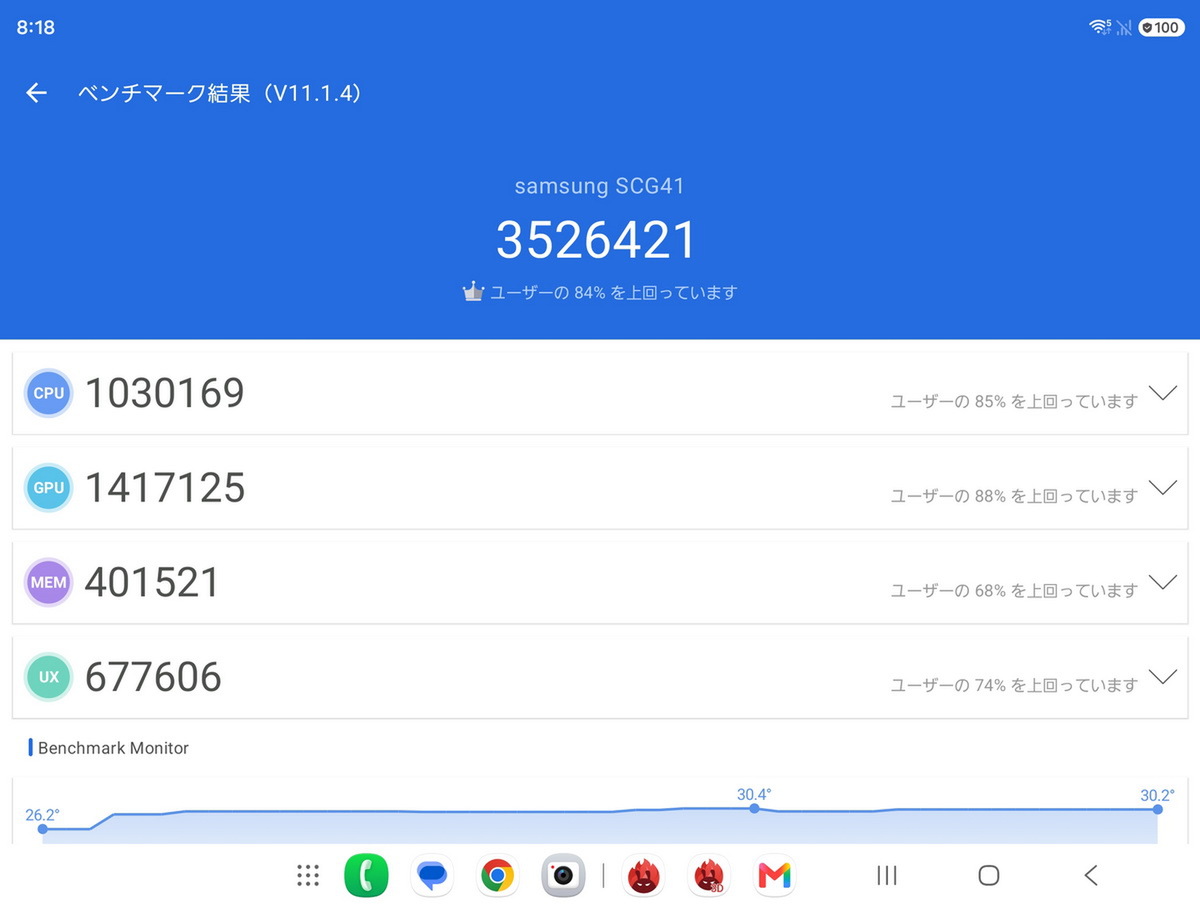Open the AnTuTu Benchmark app icon

pyautogui.click(x=643, y=876)
